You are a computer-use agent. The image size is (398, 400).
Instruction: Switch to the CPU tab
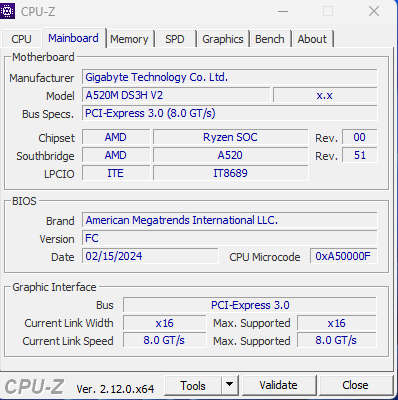click(x=21, y=39)
